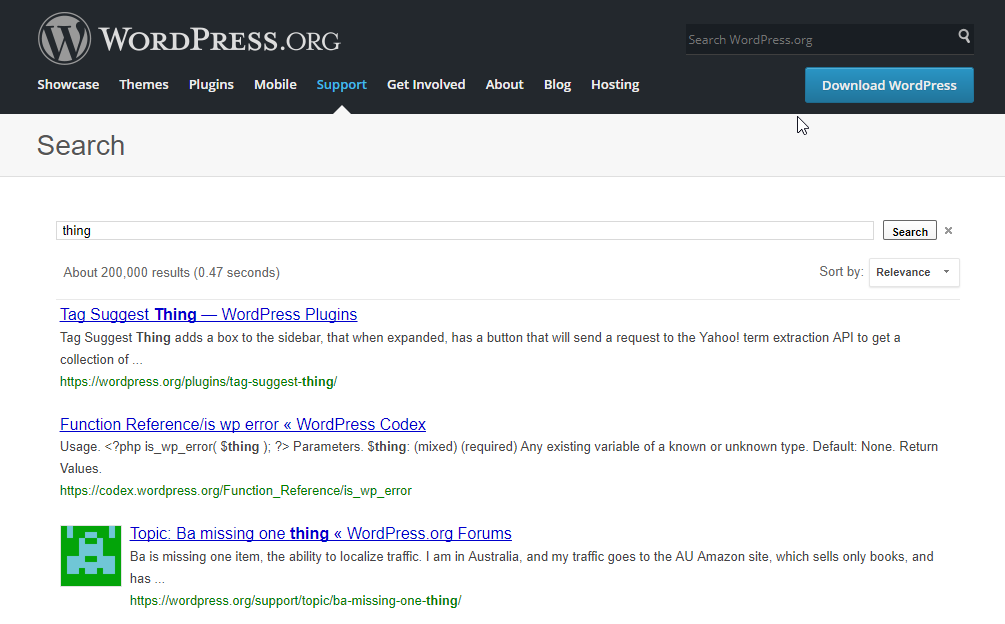Click the codex is_wp_error URL
This screenshot has height=624, width=1005.
(x=236, y=491)
